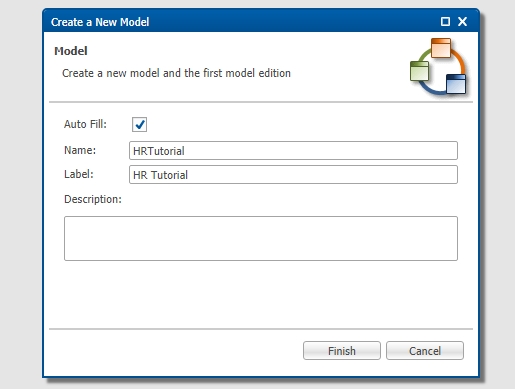Maximize the Create a New Model dialog

[445, 22]
